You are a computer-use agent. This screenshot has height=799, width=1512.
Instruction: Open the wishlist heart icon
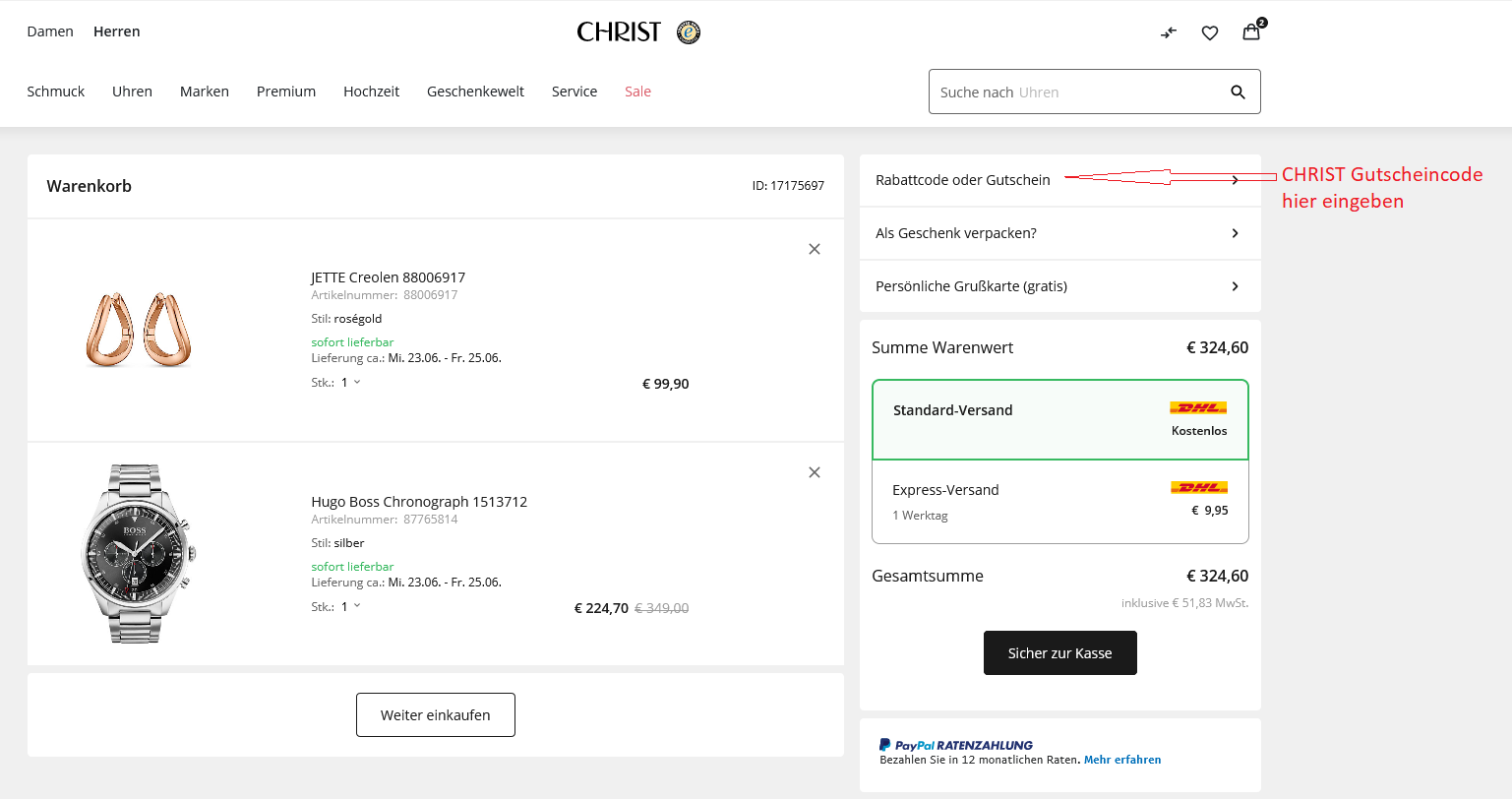pos(1210,32)
